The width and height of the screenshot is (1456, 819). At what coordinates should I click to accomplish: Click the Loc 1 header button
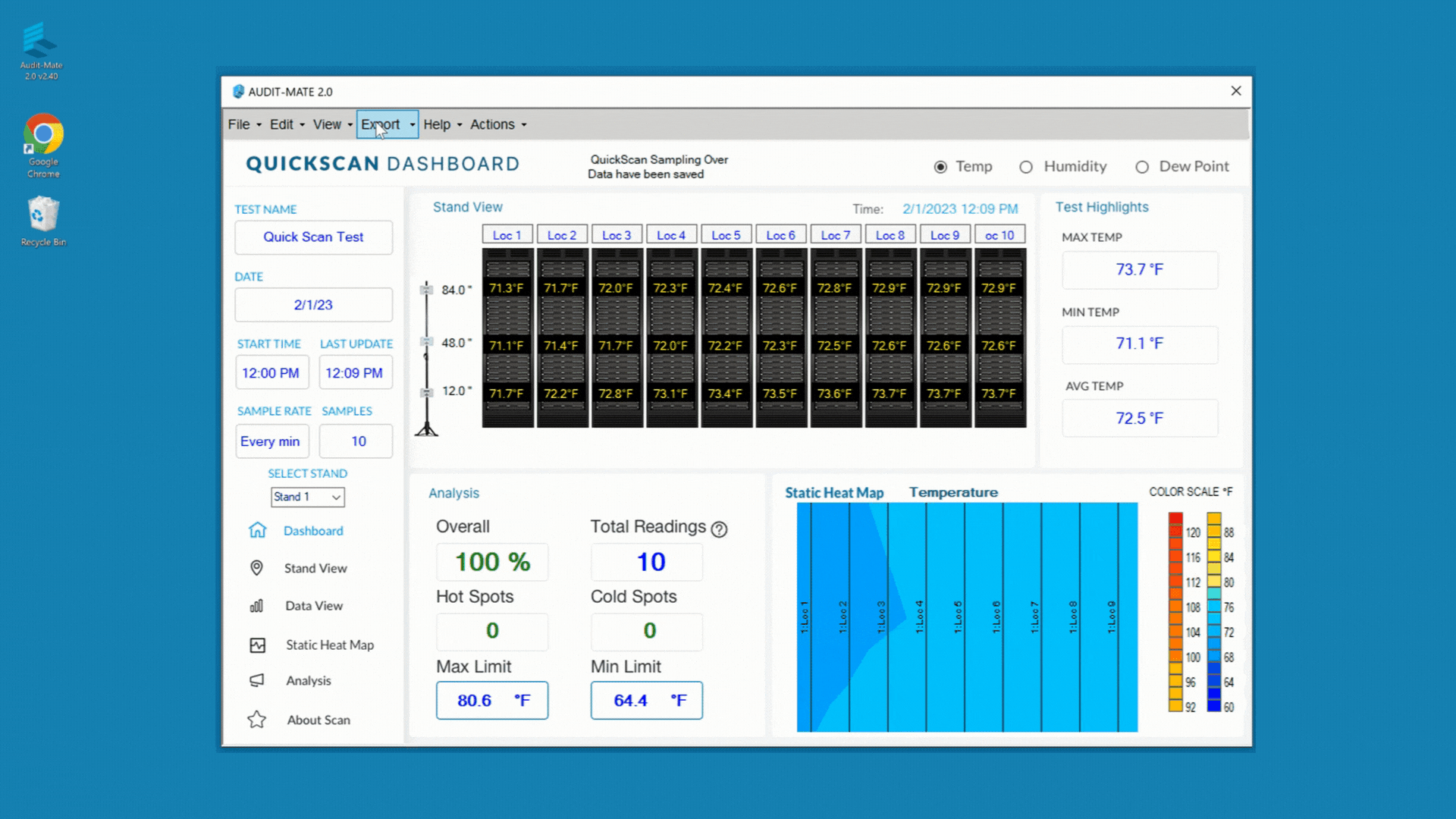coord(507,235)
